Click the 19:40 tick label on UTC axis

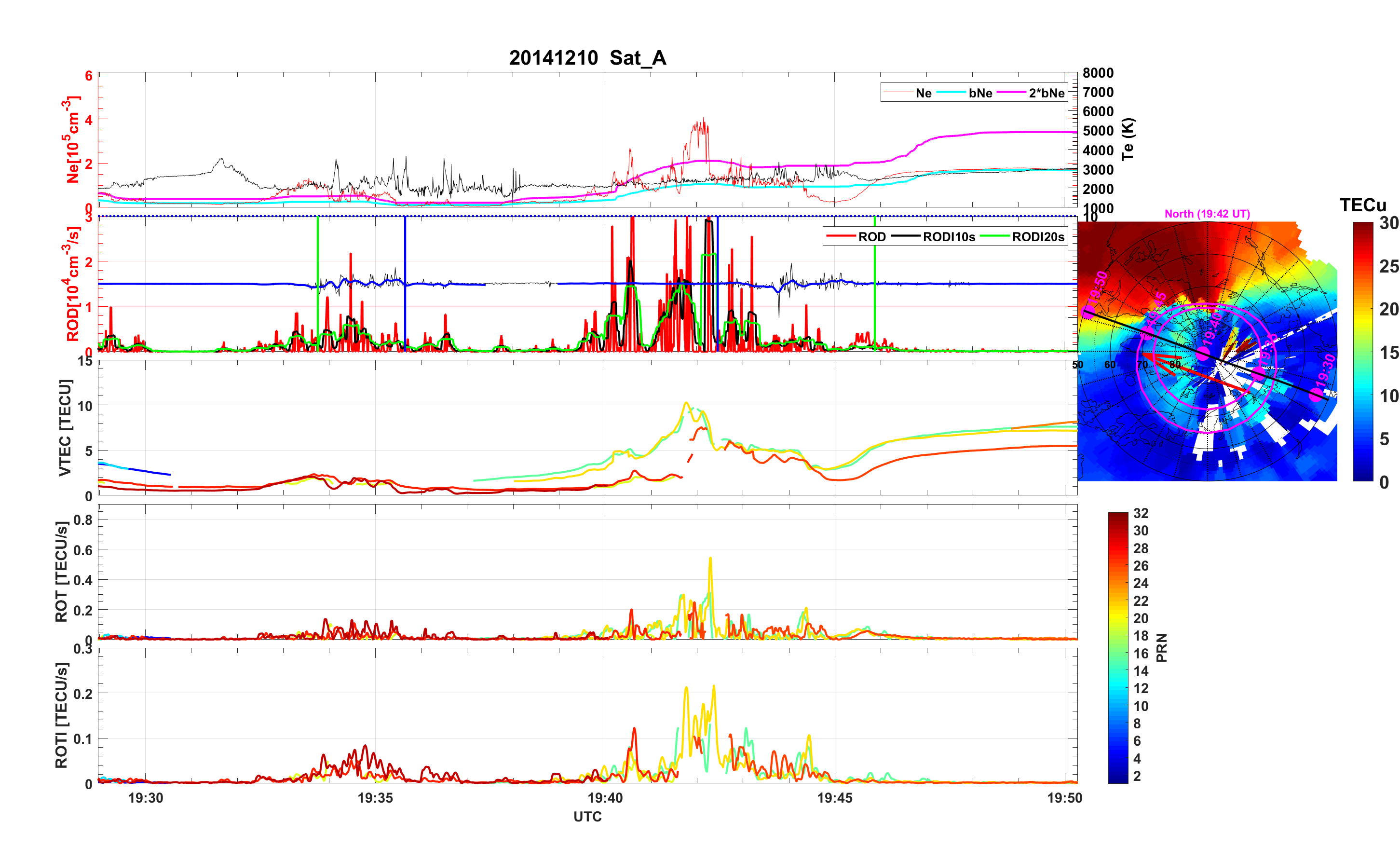[x=605, y=797]
